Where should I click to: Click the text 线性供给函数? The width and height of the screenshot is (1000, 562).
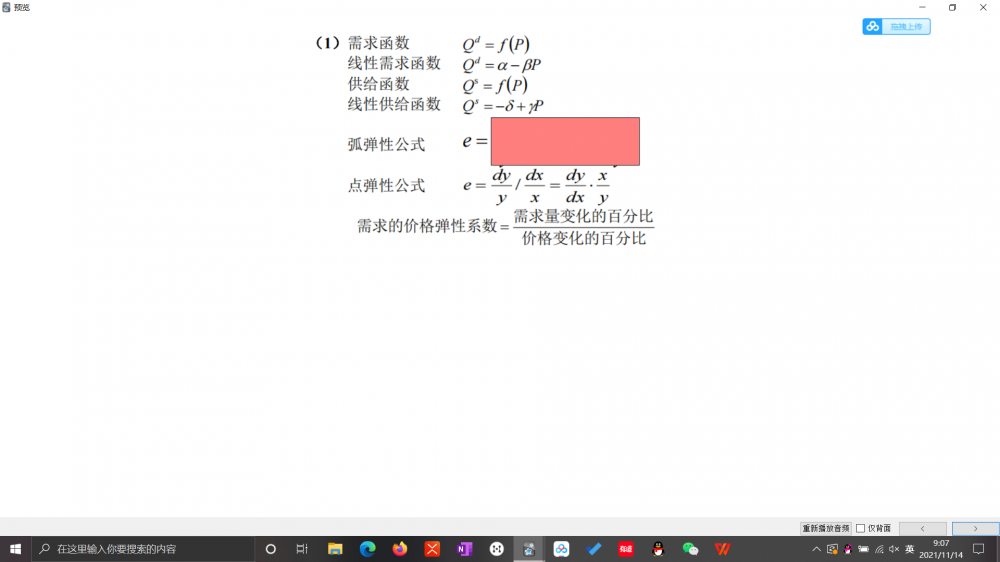tap(393, 104)
